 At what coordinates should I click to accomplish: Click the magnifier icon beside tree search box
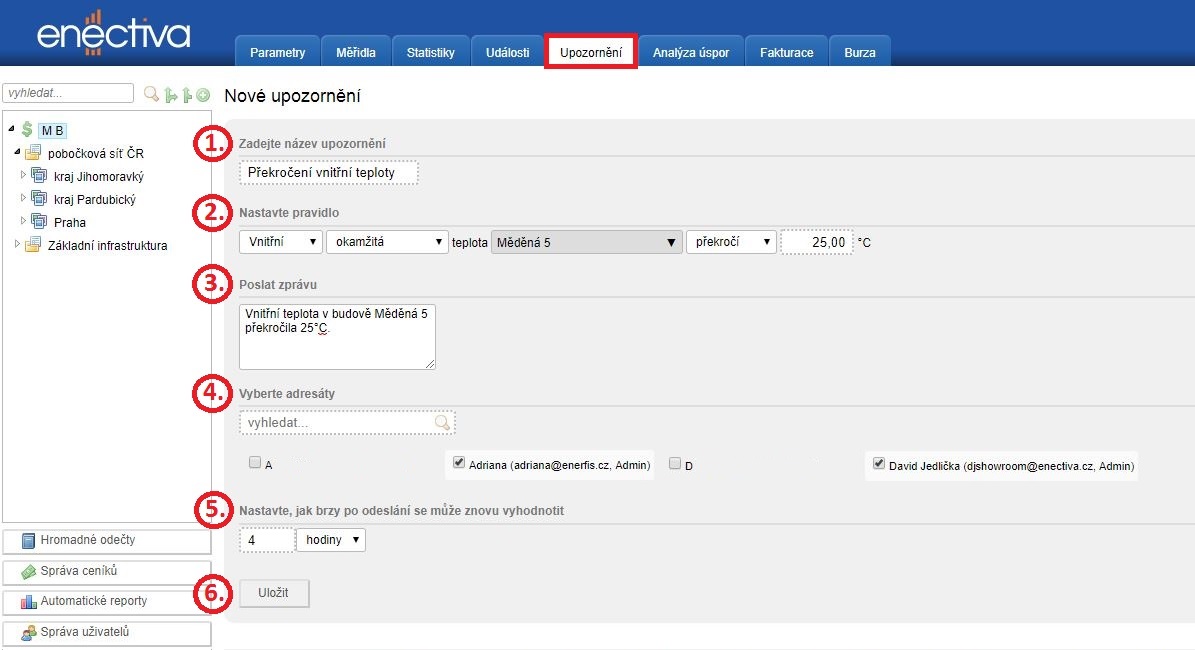click(x=151, y=94)
